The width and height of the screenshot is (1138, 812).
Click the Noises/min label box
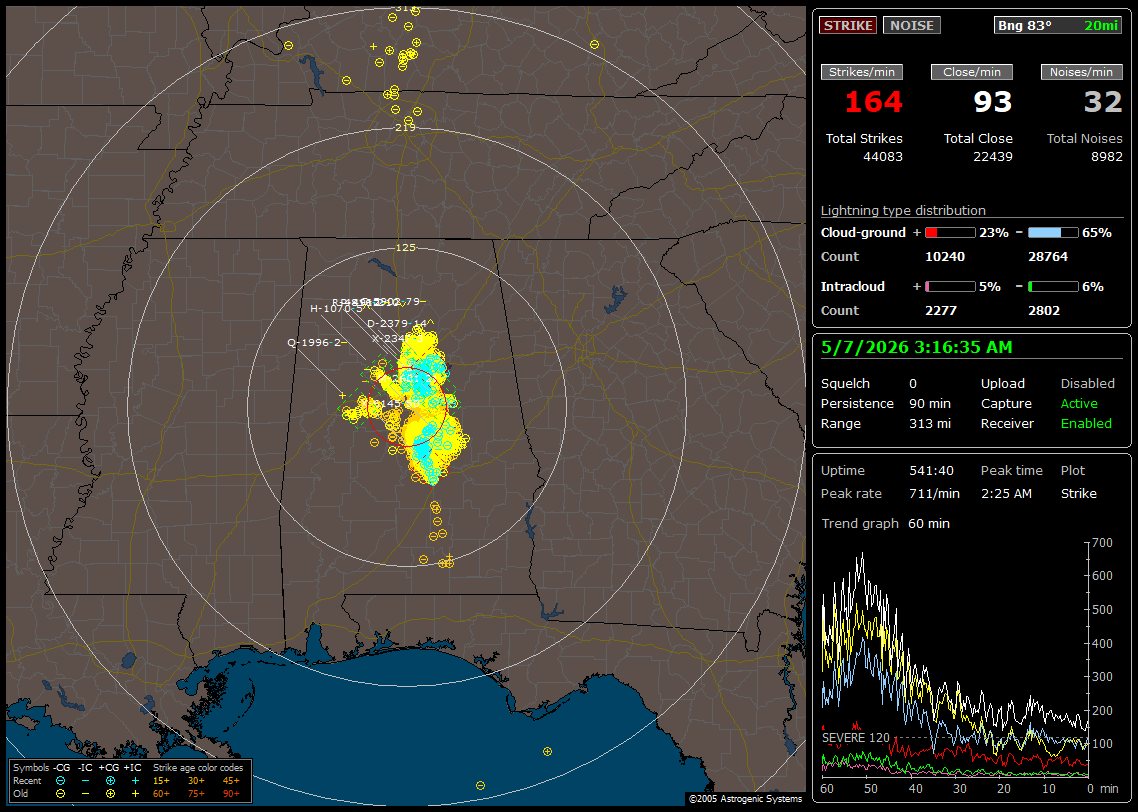[x=1081, y=72]
